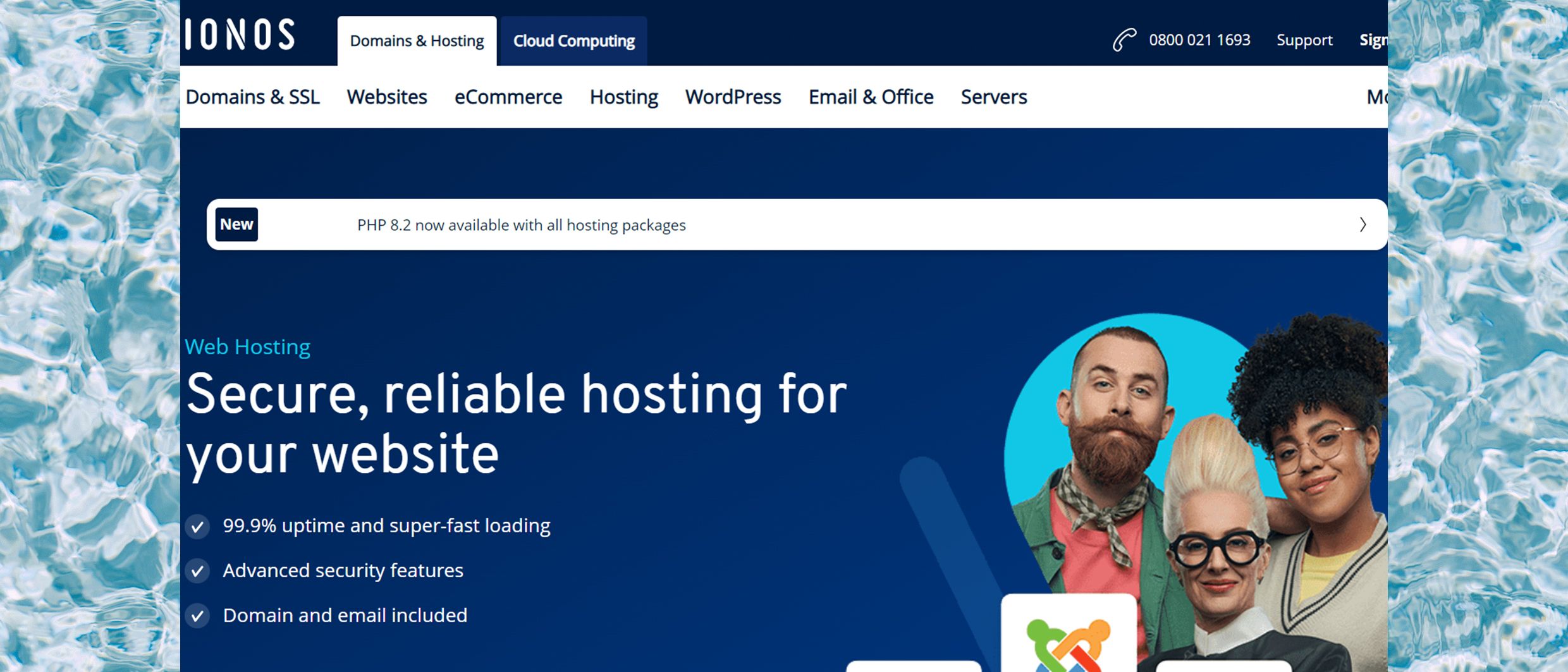Open the PHP 8.2 banner chevron arrow

[x=1363, y=224]
